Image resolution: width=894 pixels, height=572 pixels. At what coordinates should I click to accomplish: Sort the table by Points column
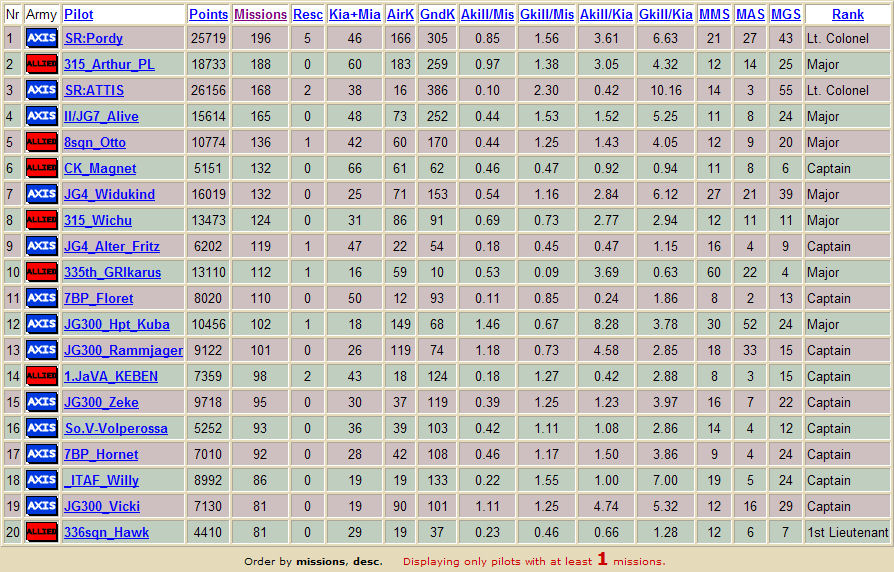click(208, 14)
